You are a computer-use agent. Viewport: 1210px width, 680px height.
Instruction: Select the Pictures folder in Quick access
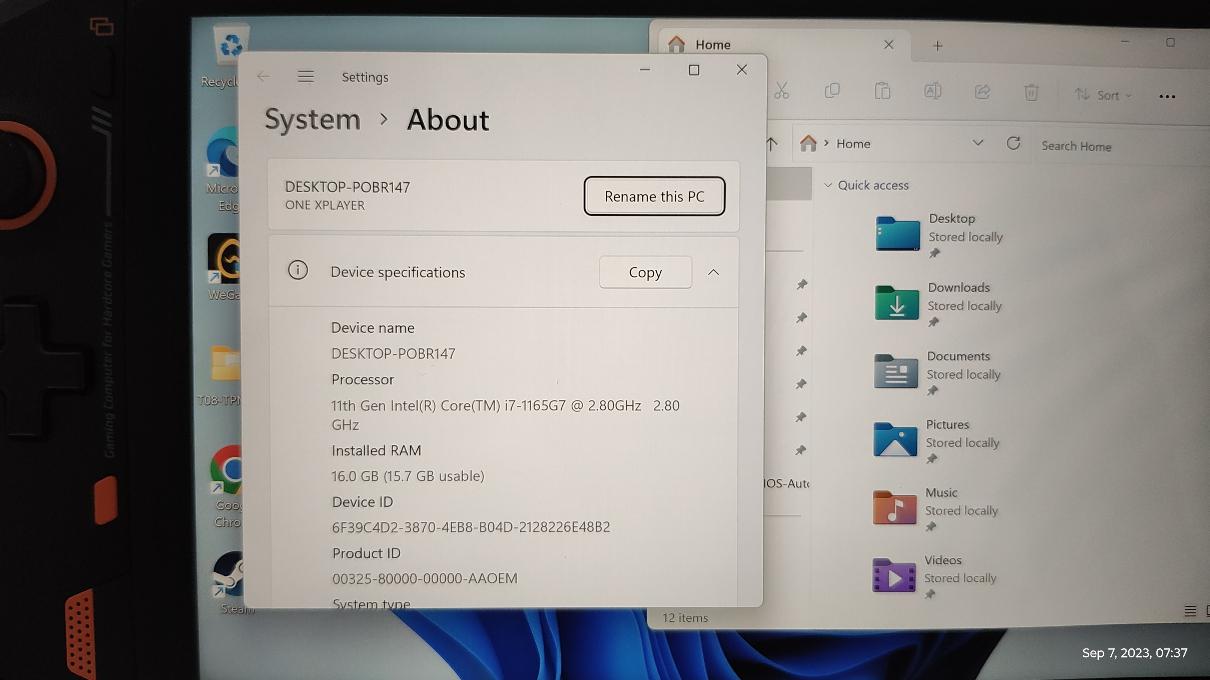point(936,441)
